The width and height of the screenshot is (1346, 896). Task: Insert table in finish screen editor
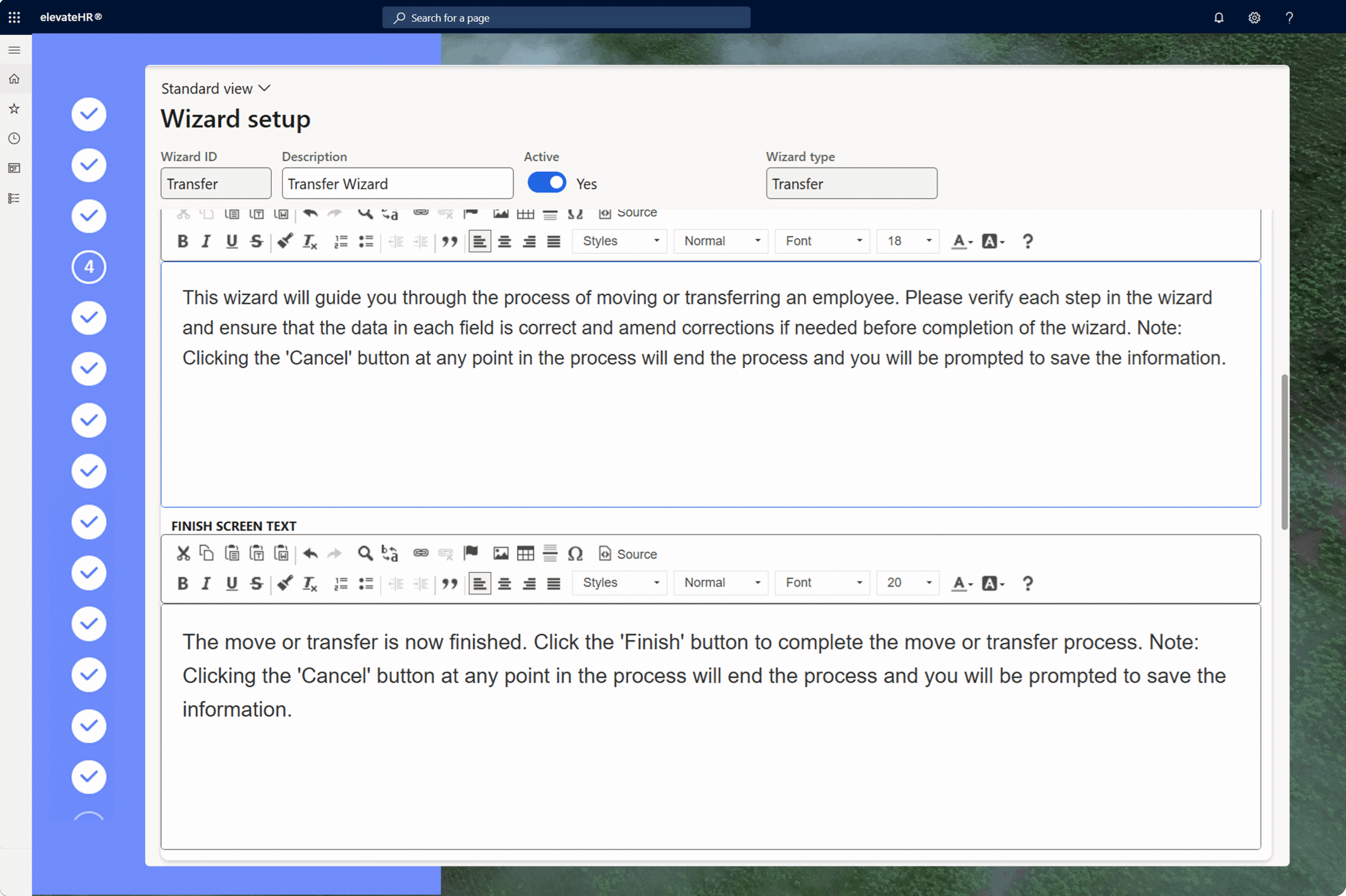point(525,553)
